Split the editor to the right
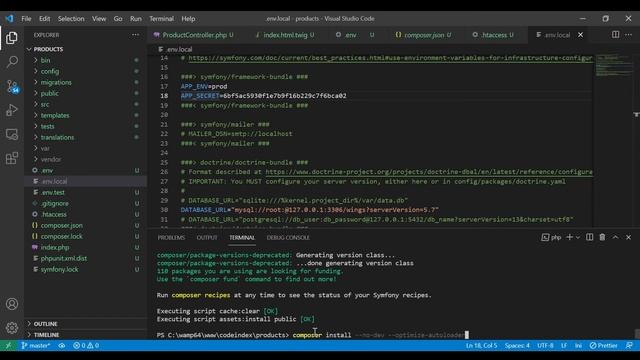Image resolution: width=640 pixels, height=360 pixels. 615,35
